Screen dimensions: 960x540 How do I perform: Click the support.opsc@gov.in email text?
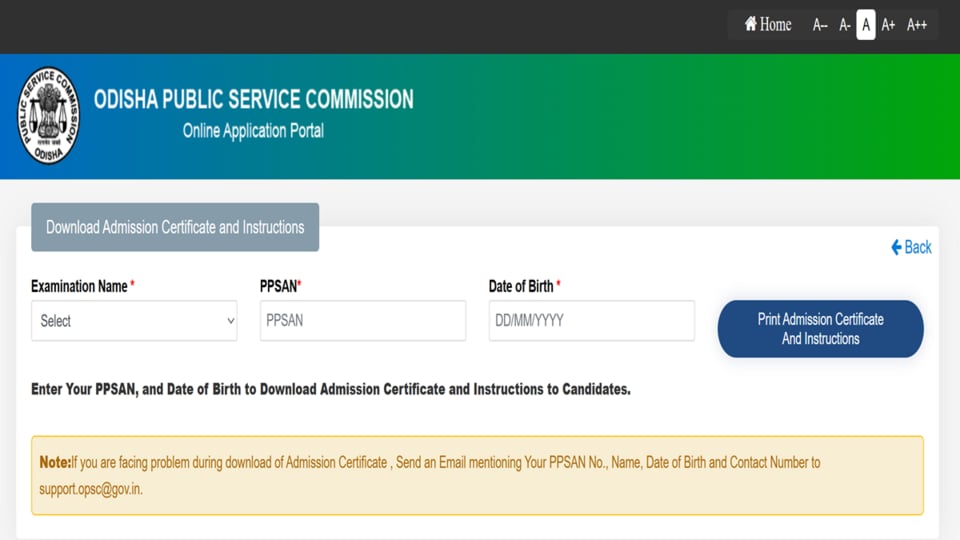point(91,489)
